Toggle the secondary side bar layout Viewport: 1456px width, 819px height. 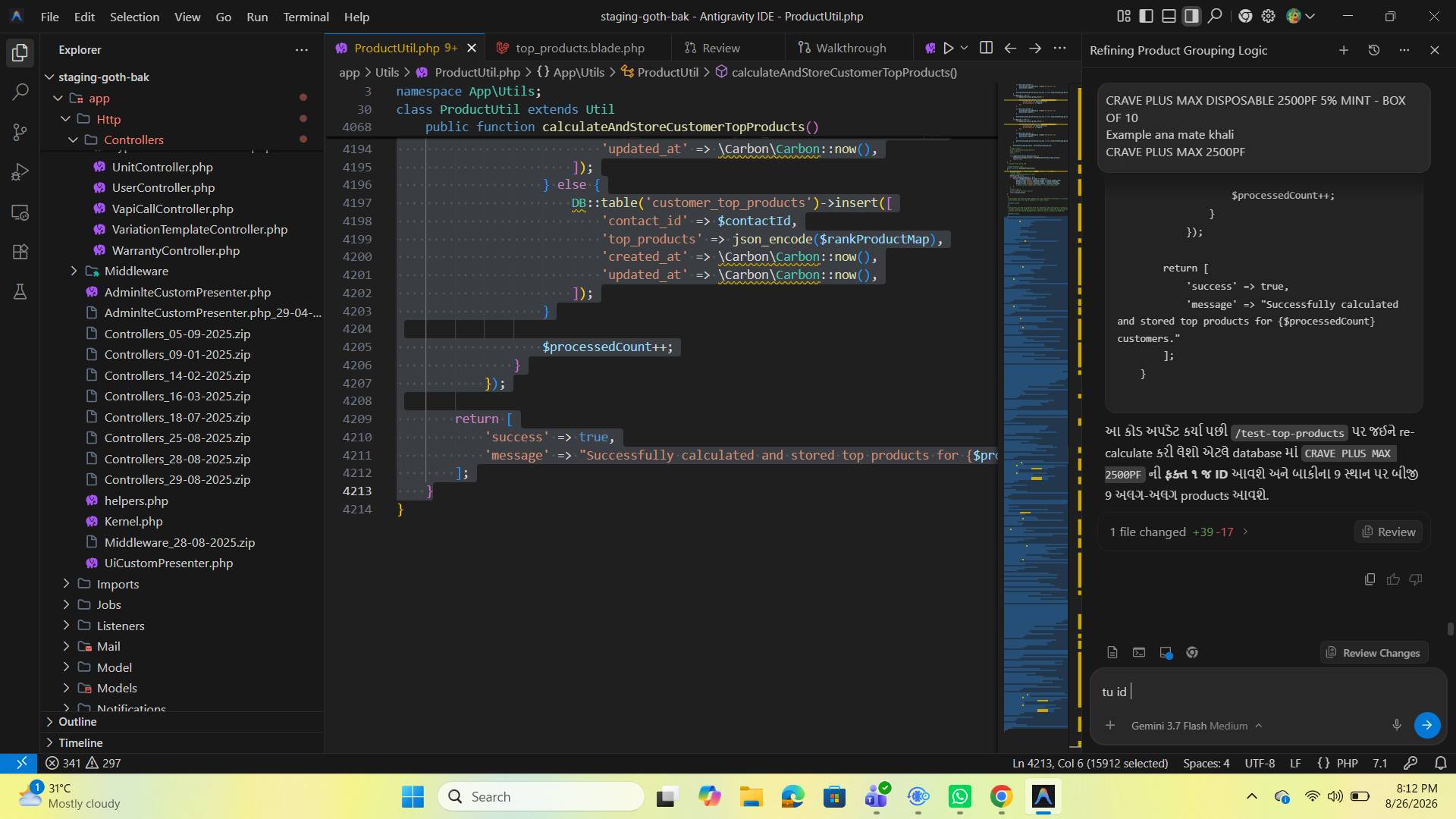[x=1191, y=16]
